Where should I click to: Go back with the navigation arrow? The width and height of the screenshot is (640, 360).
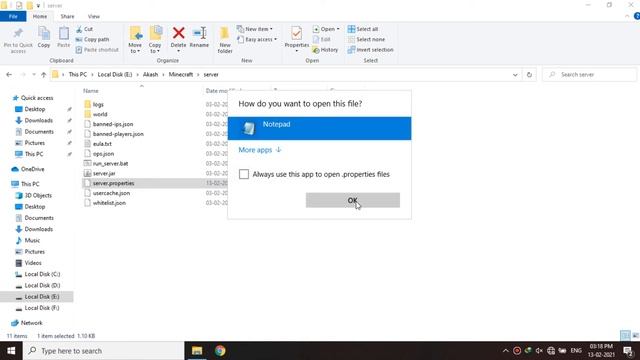[x=9, y=75]
